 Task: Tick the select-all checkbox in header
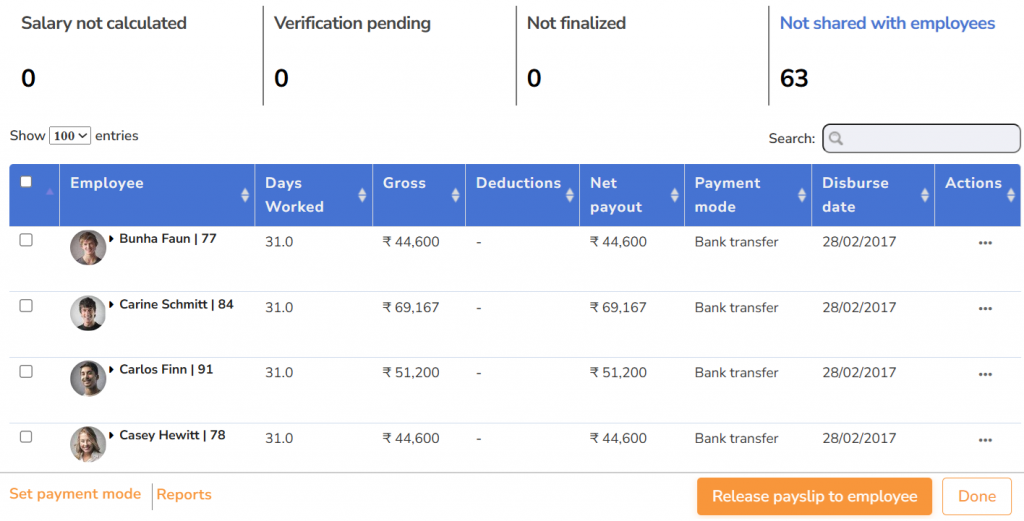tap(26, 182)
